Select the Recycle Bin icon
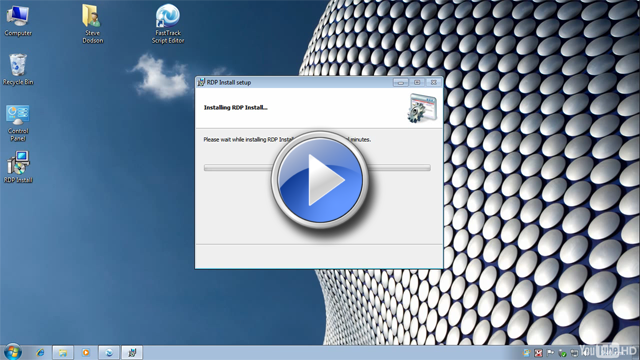The width and height of the screenshot is (640, 360). click(x=18, y=70)
